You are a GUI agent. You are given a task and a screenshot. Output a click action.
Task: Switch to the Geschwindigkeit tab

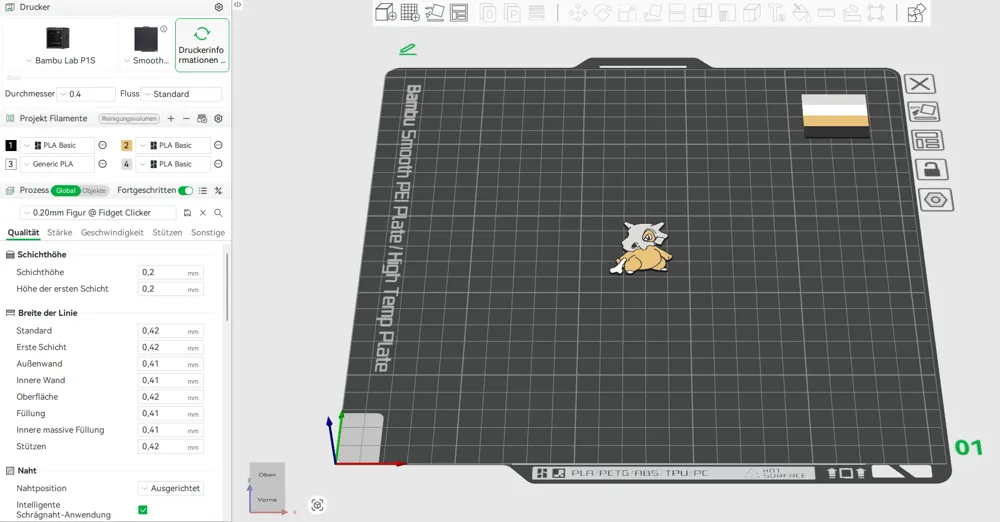(112, 232)
